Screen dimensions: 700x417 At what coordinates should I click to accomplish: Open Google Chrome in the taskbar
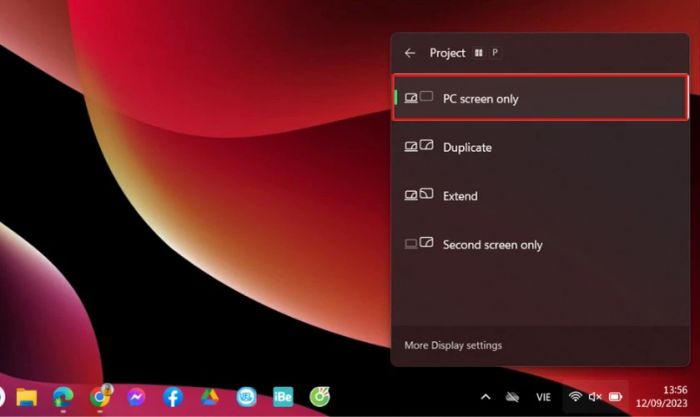click(100, 397)
